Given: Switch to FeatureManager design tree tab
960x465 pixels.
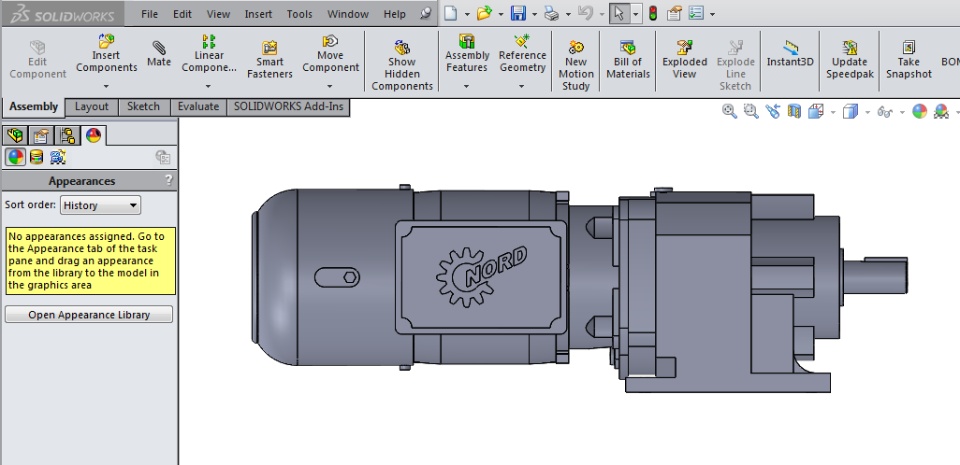Looking at the screenshot, I should coord(15,135).
